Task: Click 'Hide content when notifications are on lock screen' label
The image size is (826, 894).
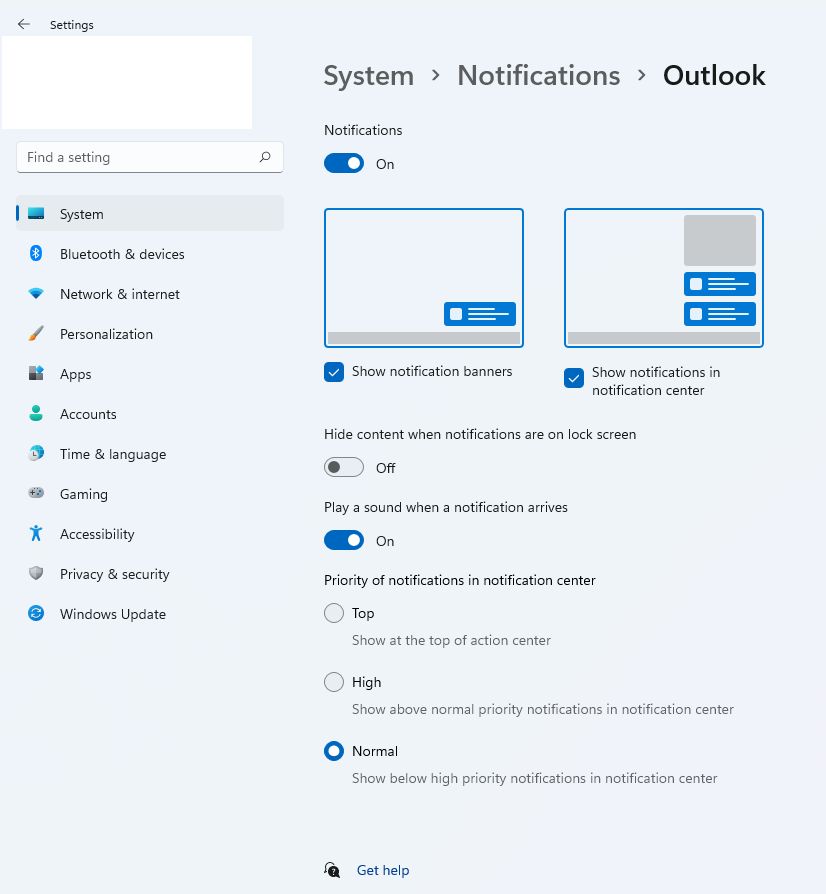Action: pyautogui.click(x=480, y=434)
